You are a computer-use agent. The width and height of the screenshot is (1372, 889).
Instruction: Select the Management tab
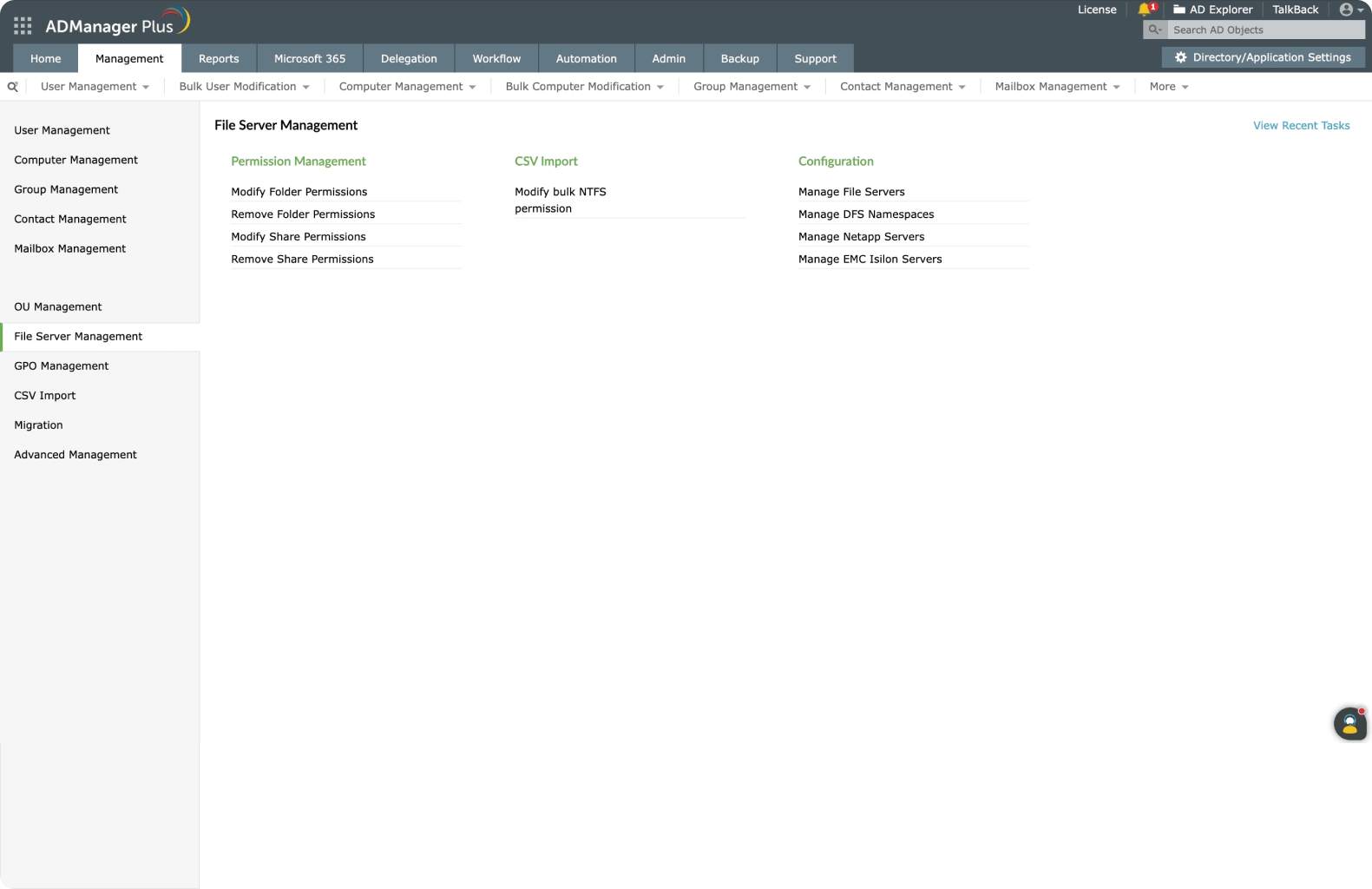[129, 58]
